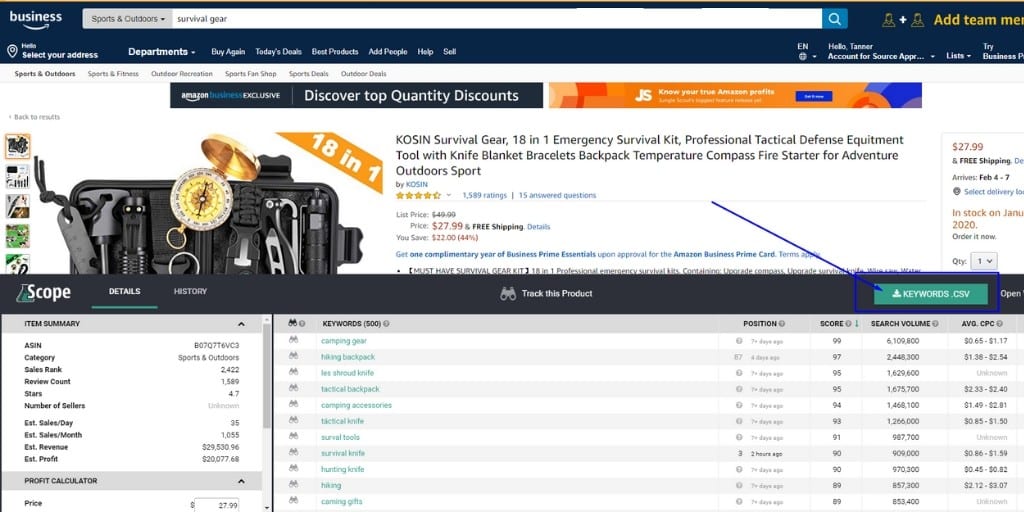Click the binoculars icon beside camping gear
Viewport: 1024px width, 512px height.
coord(293,340)
